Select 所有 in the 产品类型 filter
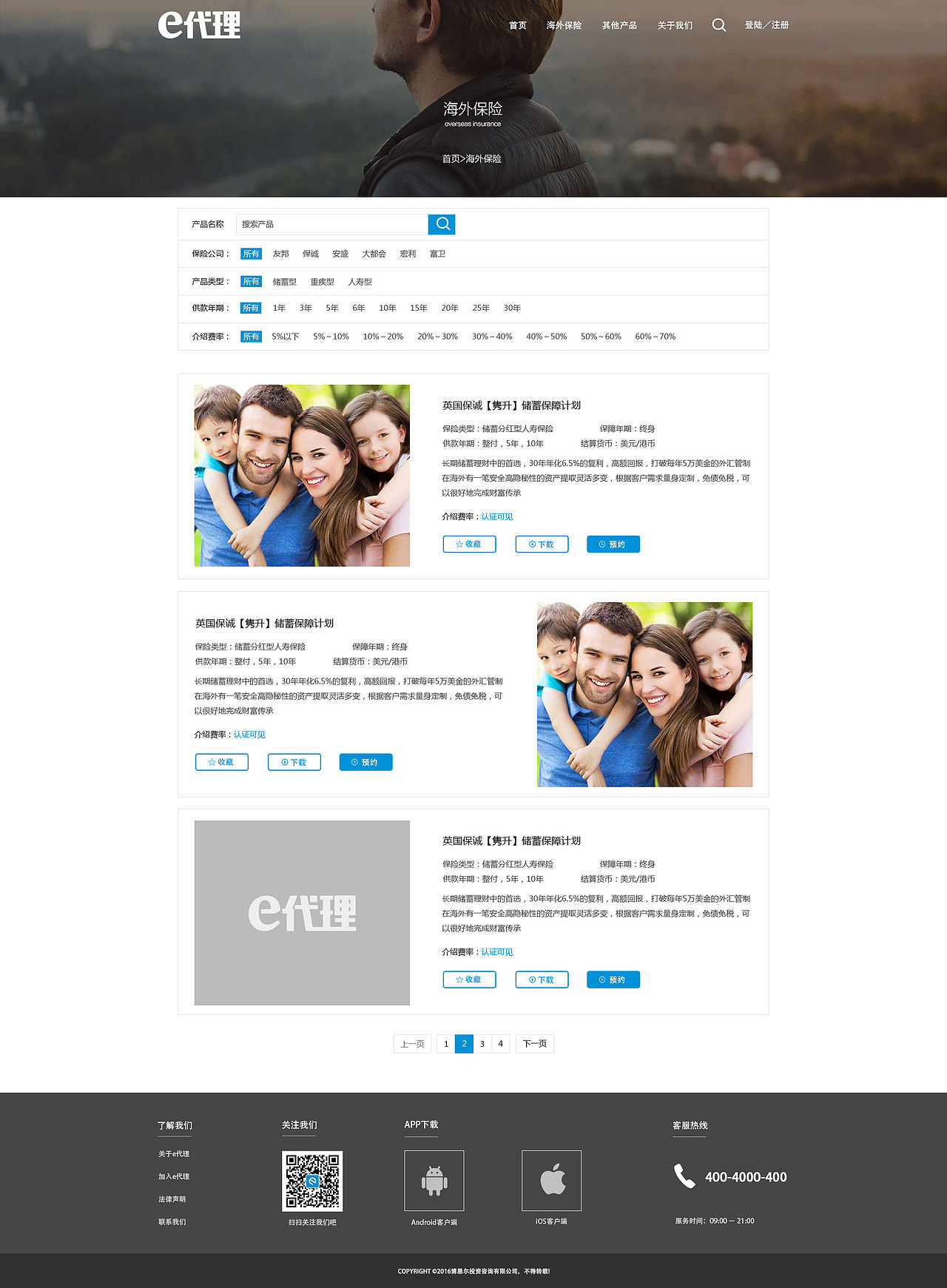This screenshot has height=1288, width=947. point(252,282)
